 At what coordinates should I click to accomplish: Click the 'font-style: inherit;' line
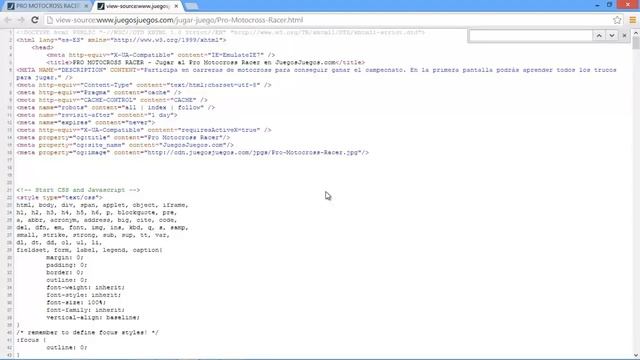pyautogui.click(x=83, y=295)
